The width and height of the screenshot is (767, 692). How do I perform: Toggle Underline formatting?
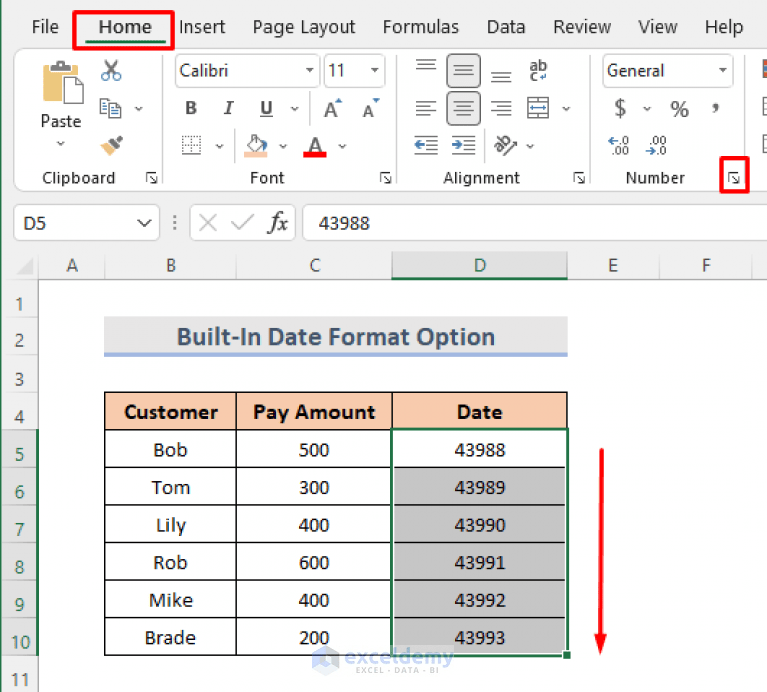[x=266, y=108]
